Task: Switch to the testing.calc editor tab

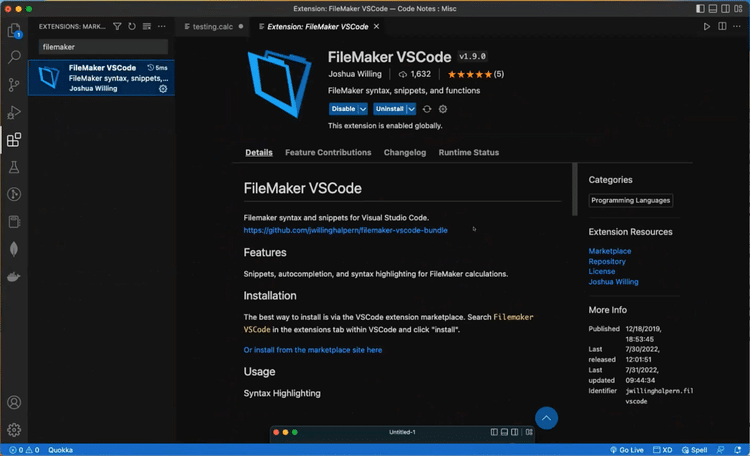Action: tap(213, 26)
